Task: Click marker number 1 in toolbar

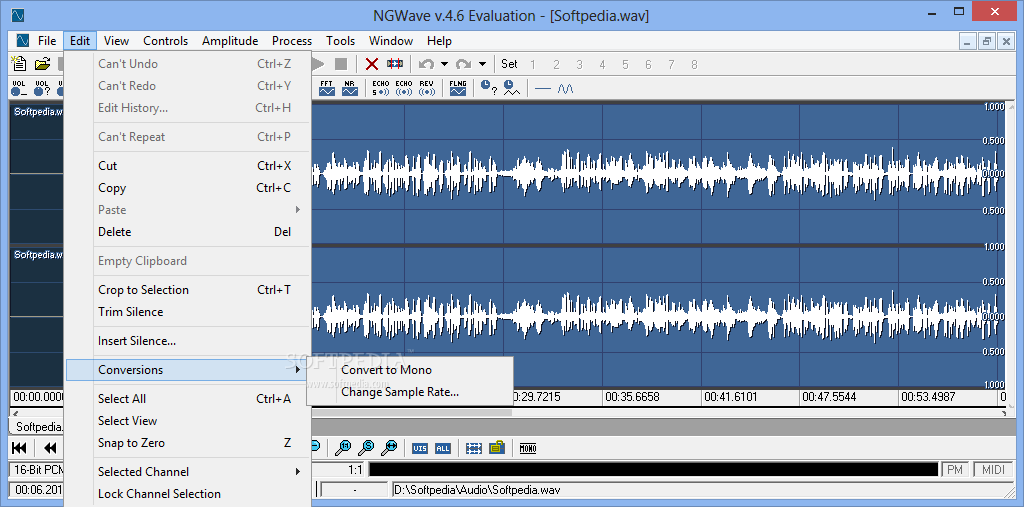Action: (x=533, y=64)
